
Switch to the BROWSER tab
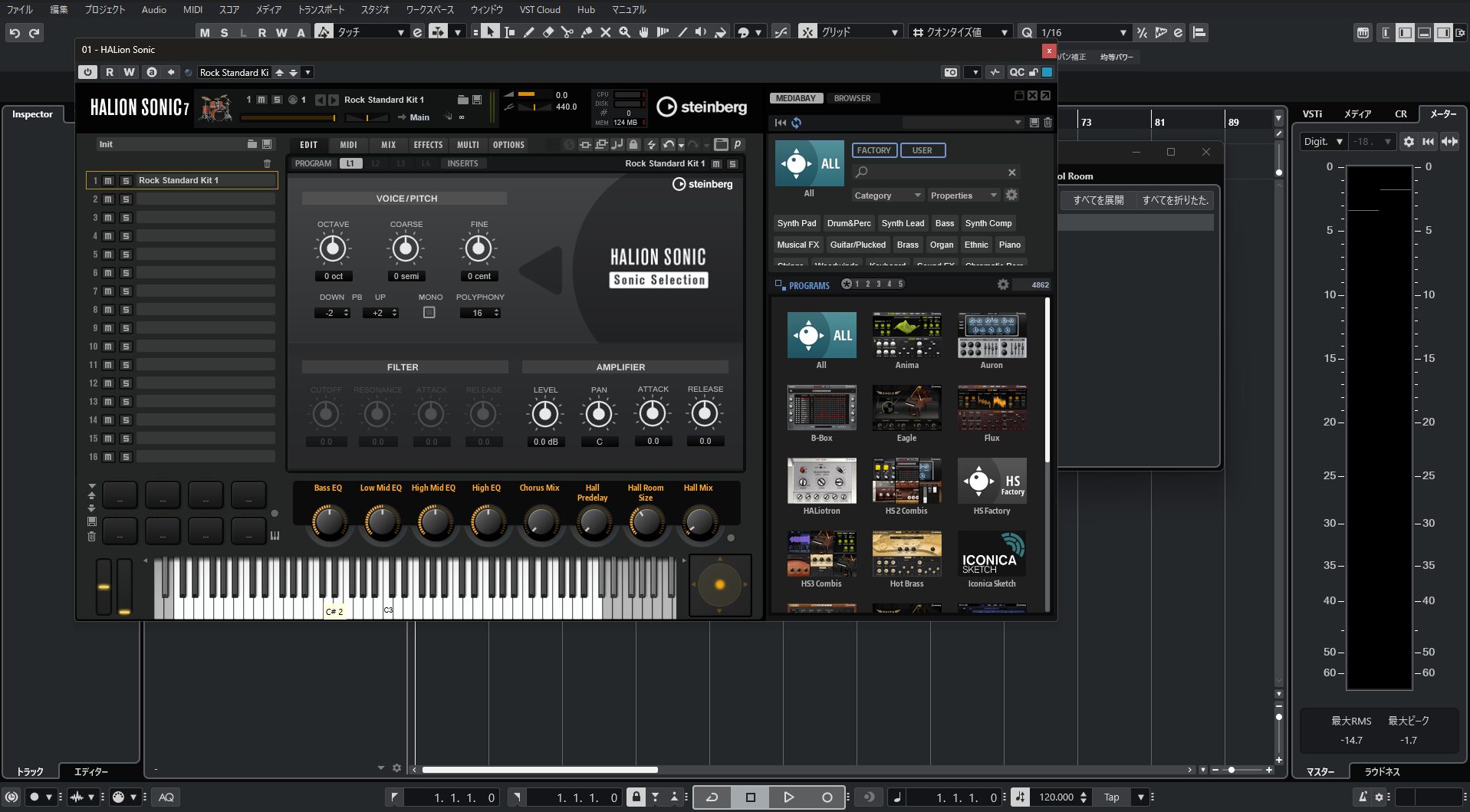tap(852, 98)
